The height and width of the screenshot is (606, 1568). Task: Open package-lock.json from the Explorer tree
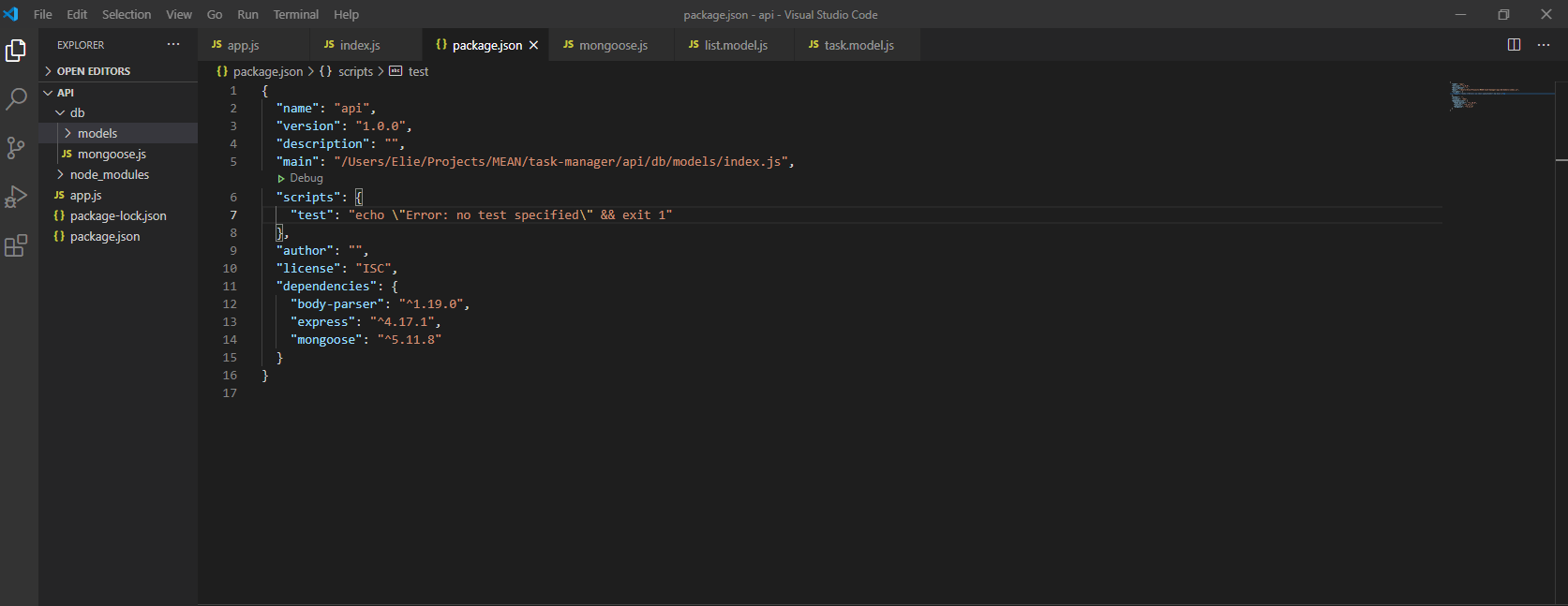pos(118,215)
